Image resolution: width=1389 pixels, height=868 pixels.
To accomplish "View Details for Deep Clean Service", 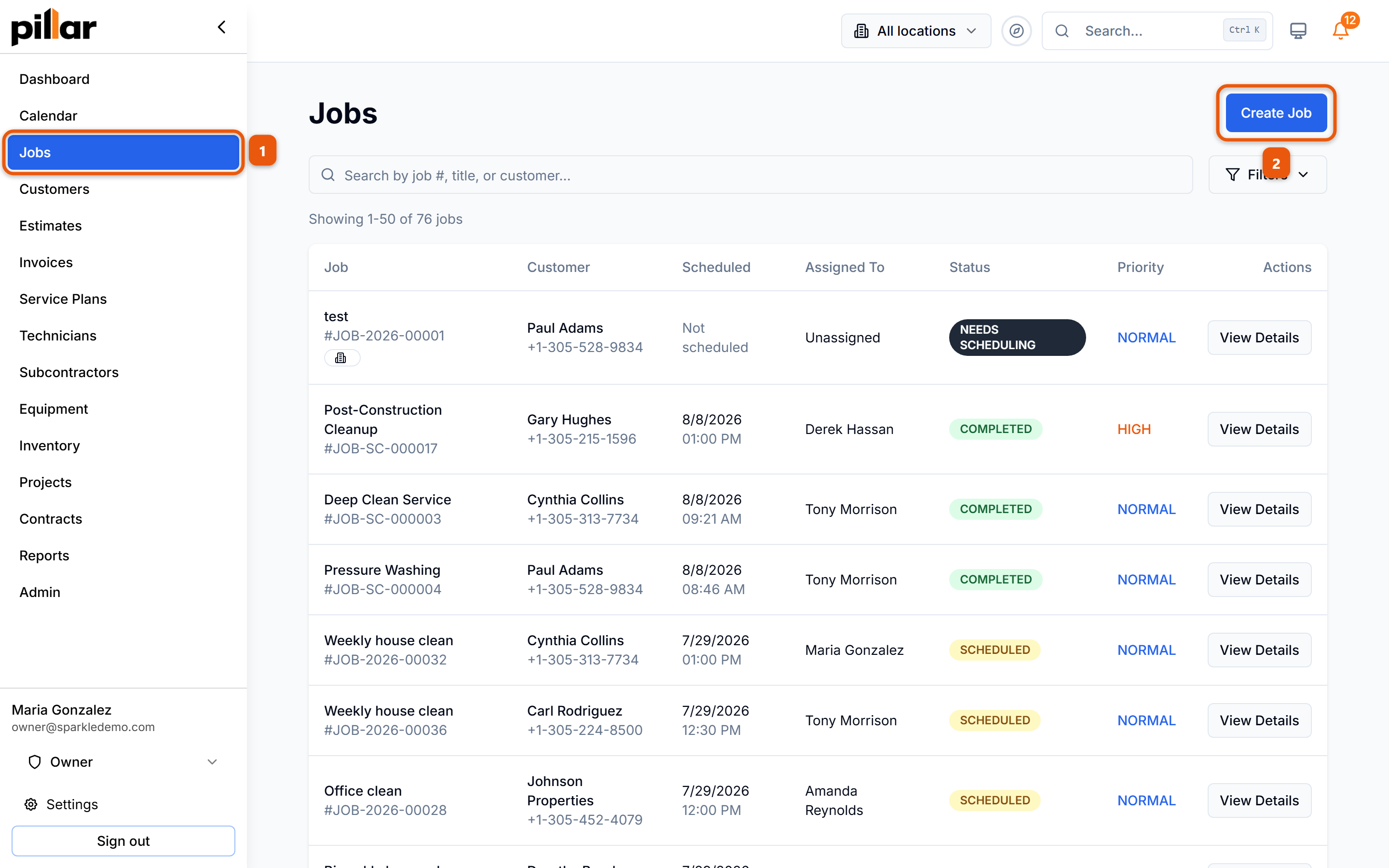I will tap(1259, 509).
